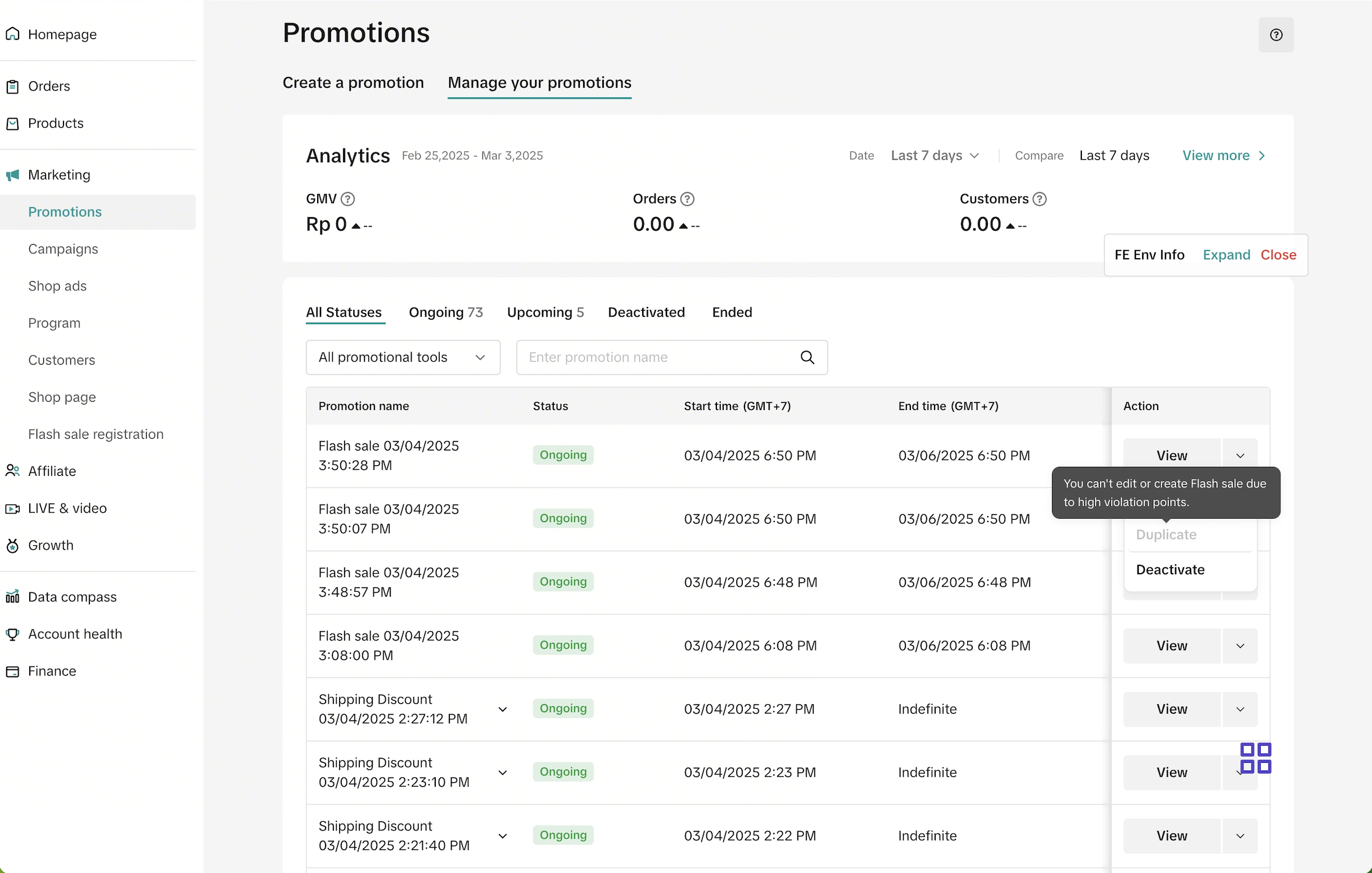
Task: Open the All promotional tools dropdown
Action: 402,357
